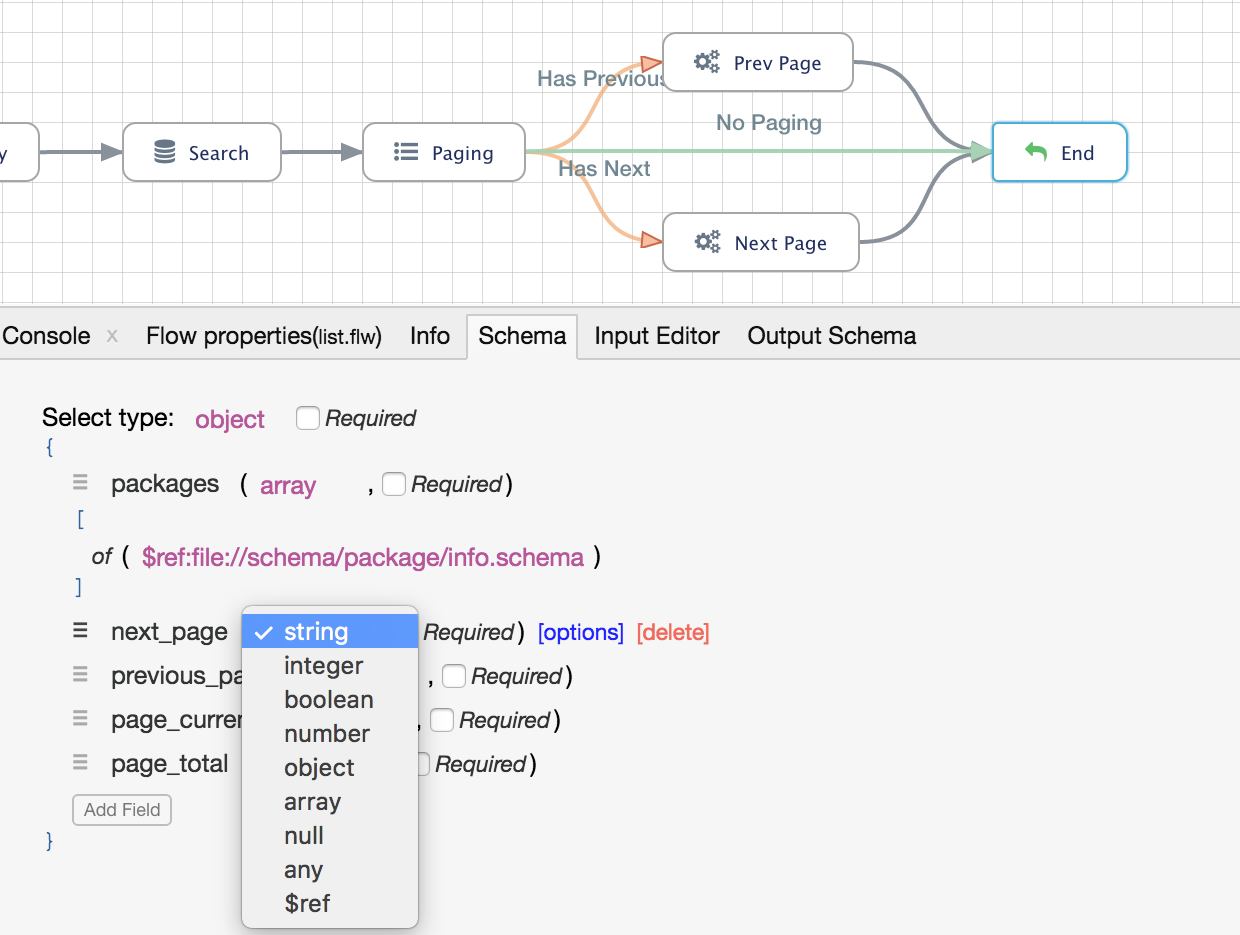This screenshot has height=935, width=1240.
Task: Select the Search flow node
Action: (x=202, y=152)
